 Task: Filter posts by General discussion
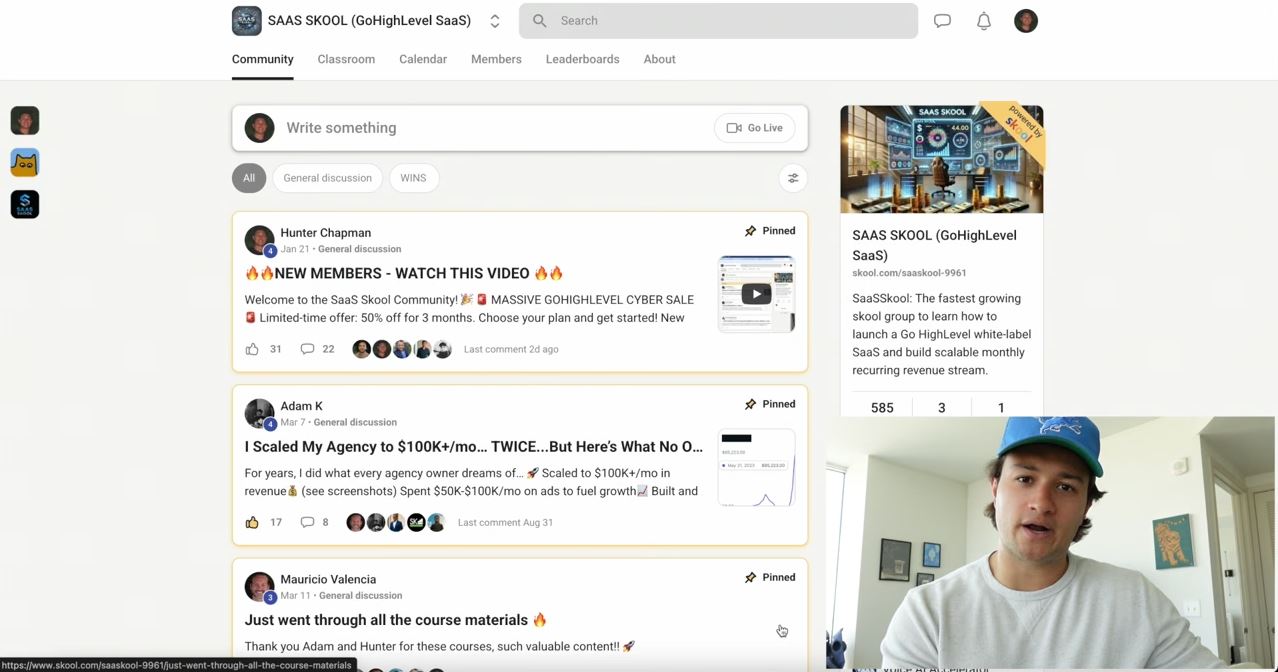327,178
